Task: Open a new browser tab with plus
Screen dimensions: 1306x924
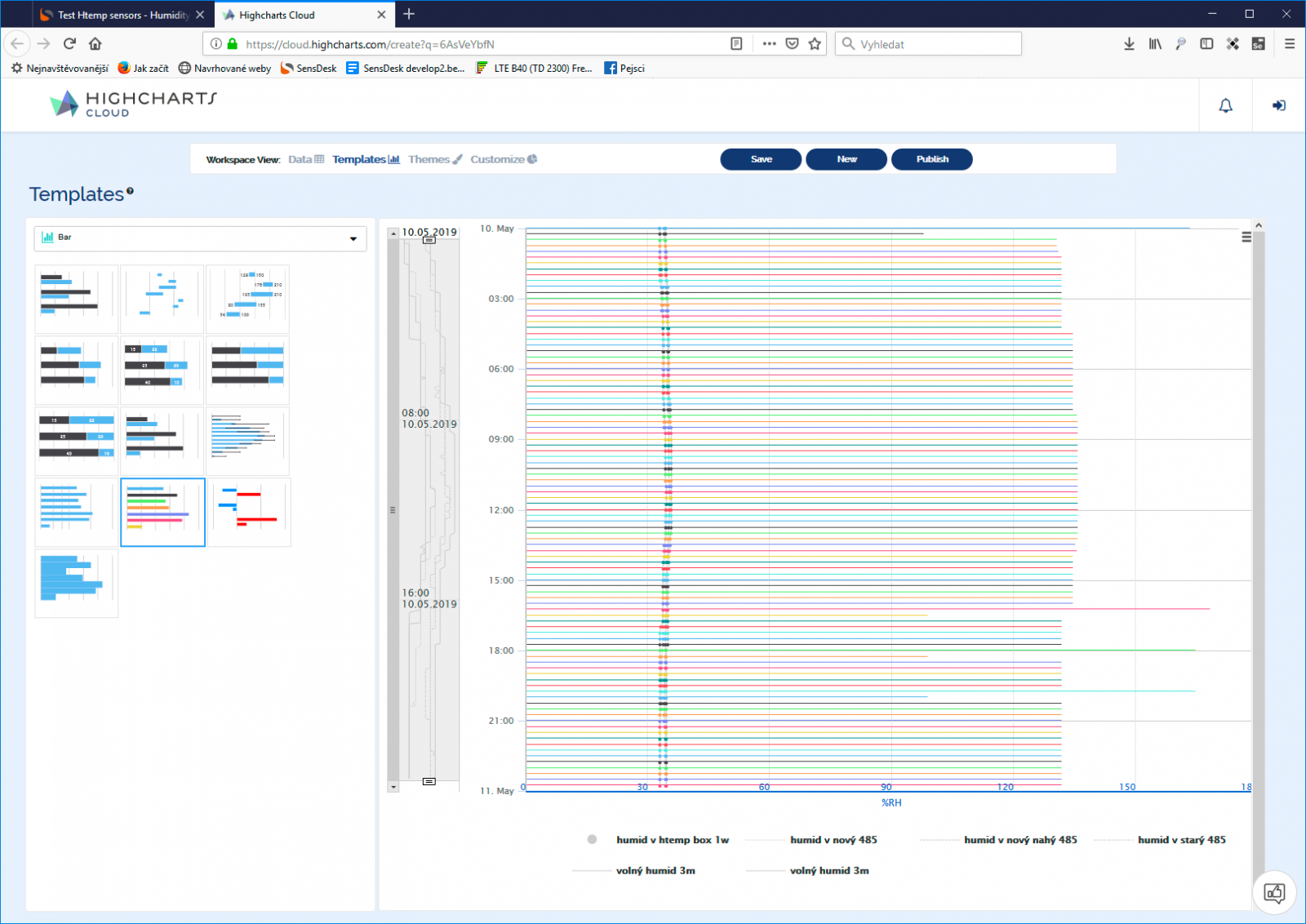Action: pyautogui.click(x=409, y=14)
